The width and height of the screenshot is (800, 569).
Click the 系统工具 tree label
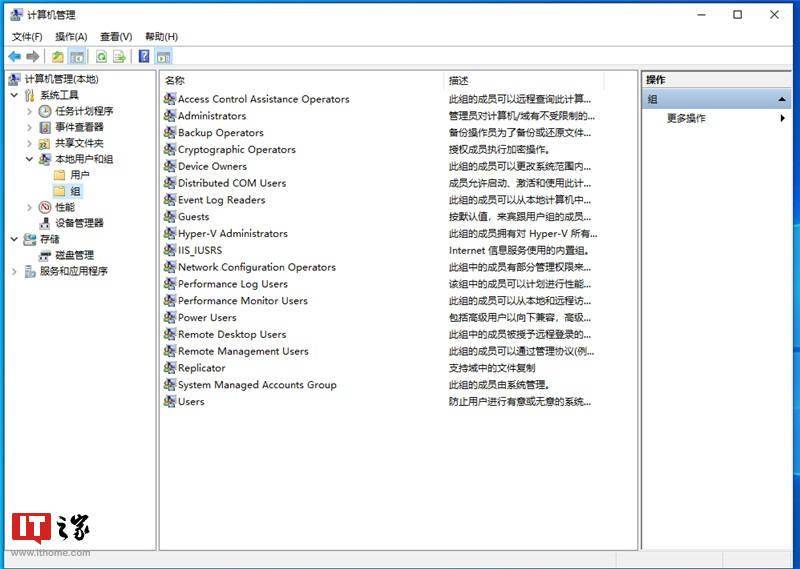point(59,95)
